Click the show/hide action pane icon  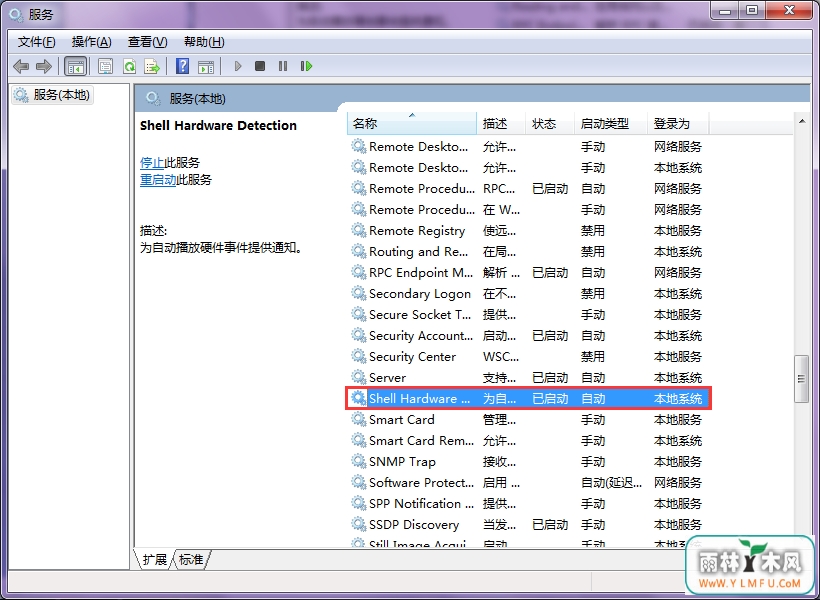(206, 66)
